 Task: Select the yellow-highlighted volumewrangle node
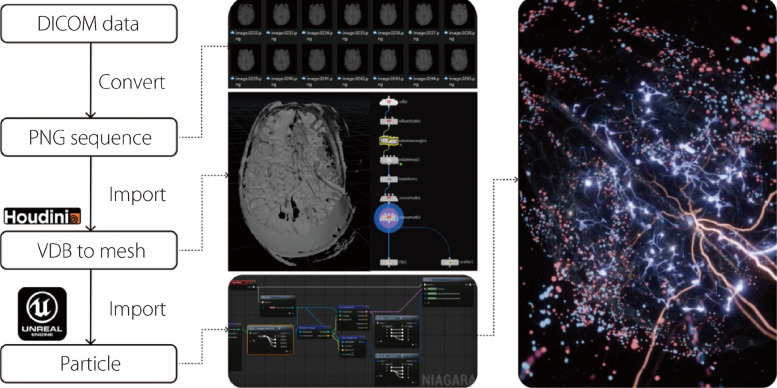[389, 141]
